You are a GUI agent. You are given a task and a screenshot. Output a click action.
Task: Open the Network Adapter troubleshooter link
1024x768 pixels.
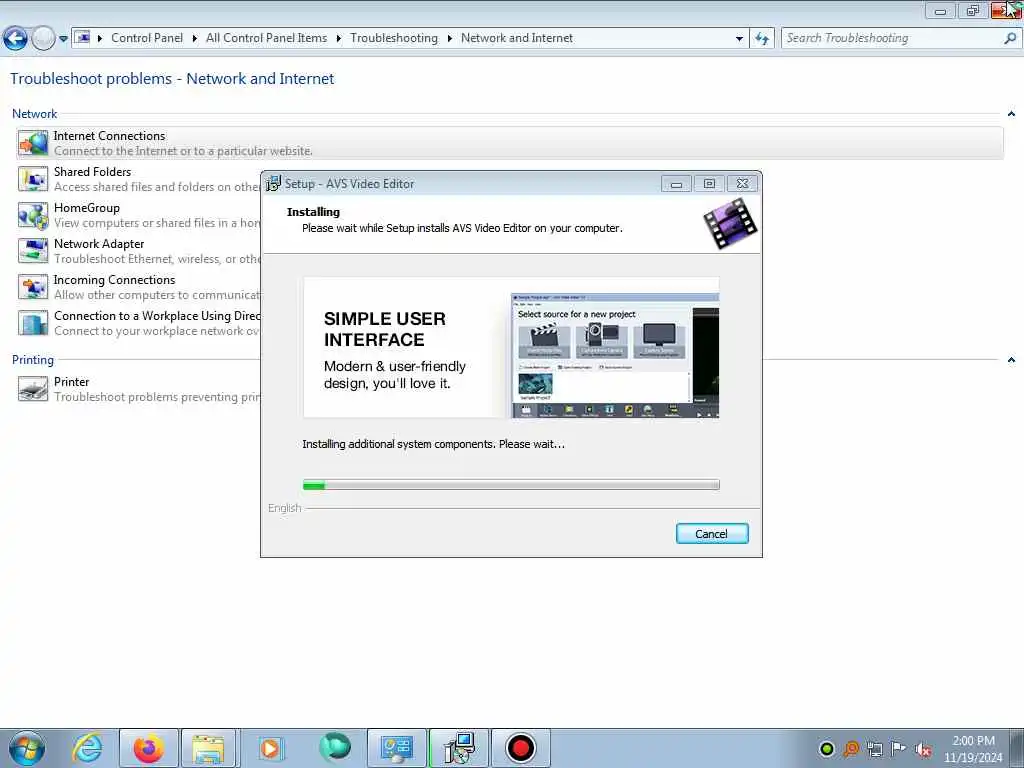pos(99,244)
